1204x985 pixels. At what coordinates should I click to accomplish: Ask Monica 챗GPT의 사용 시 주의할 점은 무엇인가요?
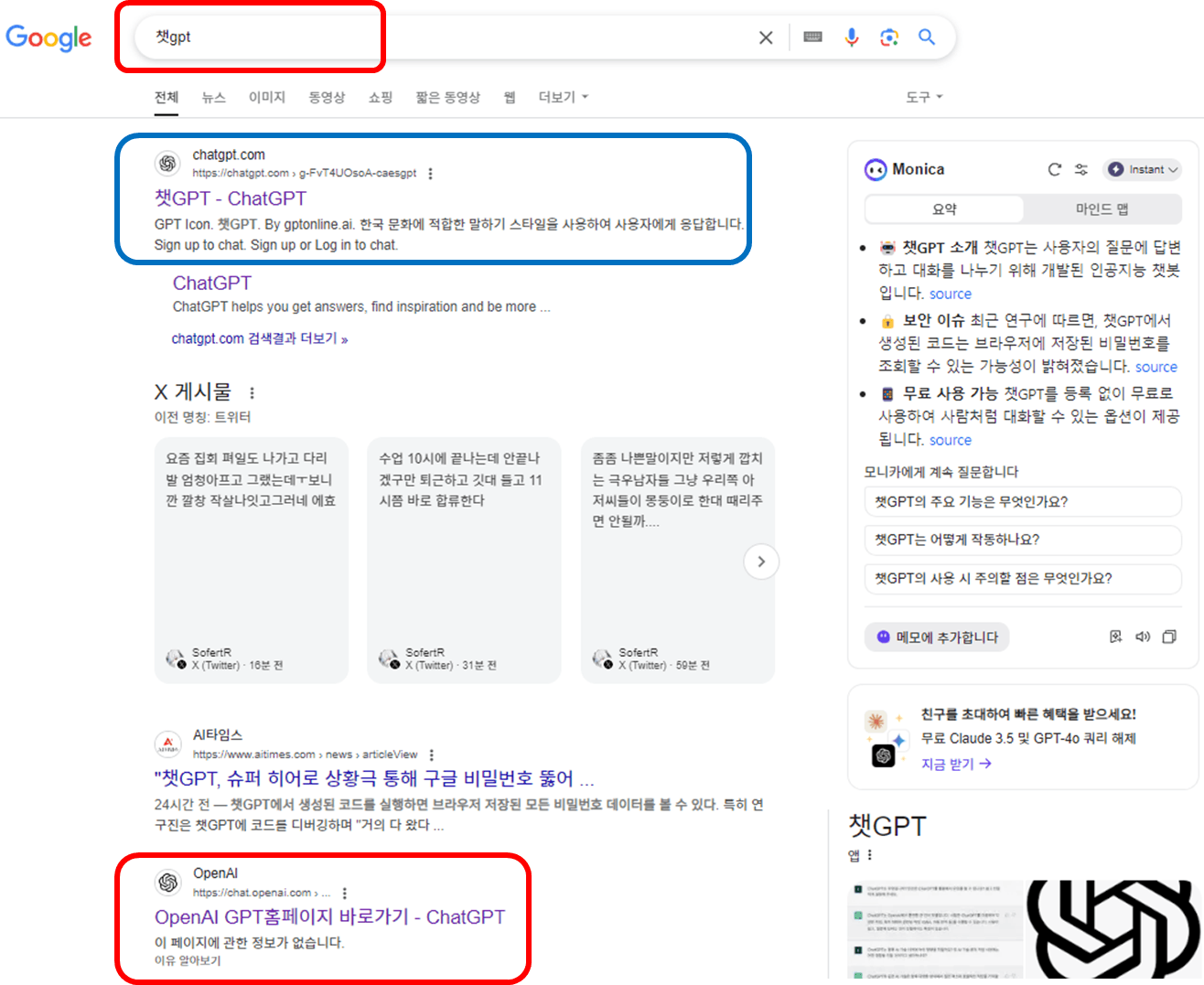(1023, 579)
